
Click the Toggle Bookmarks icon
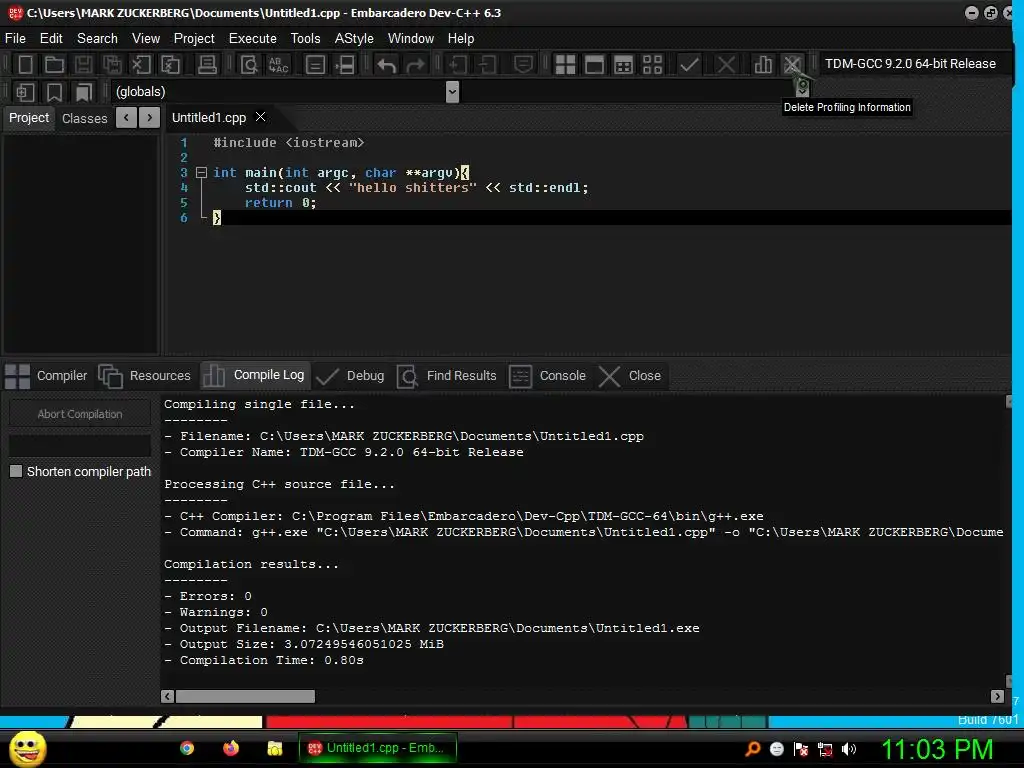point(54,92)
